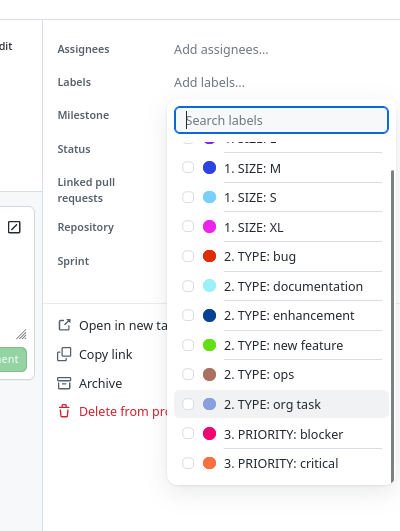This screenshot has height=531, width=400.
Task: Select the 2. TYPE: new feature label text
Action: (x=283, y=345)
